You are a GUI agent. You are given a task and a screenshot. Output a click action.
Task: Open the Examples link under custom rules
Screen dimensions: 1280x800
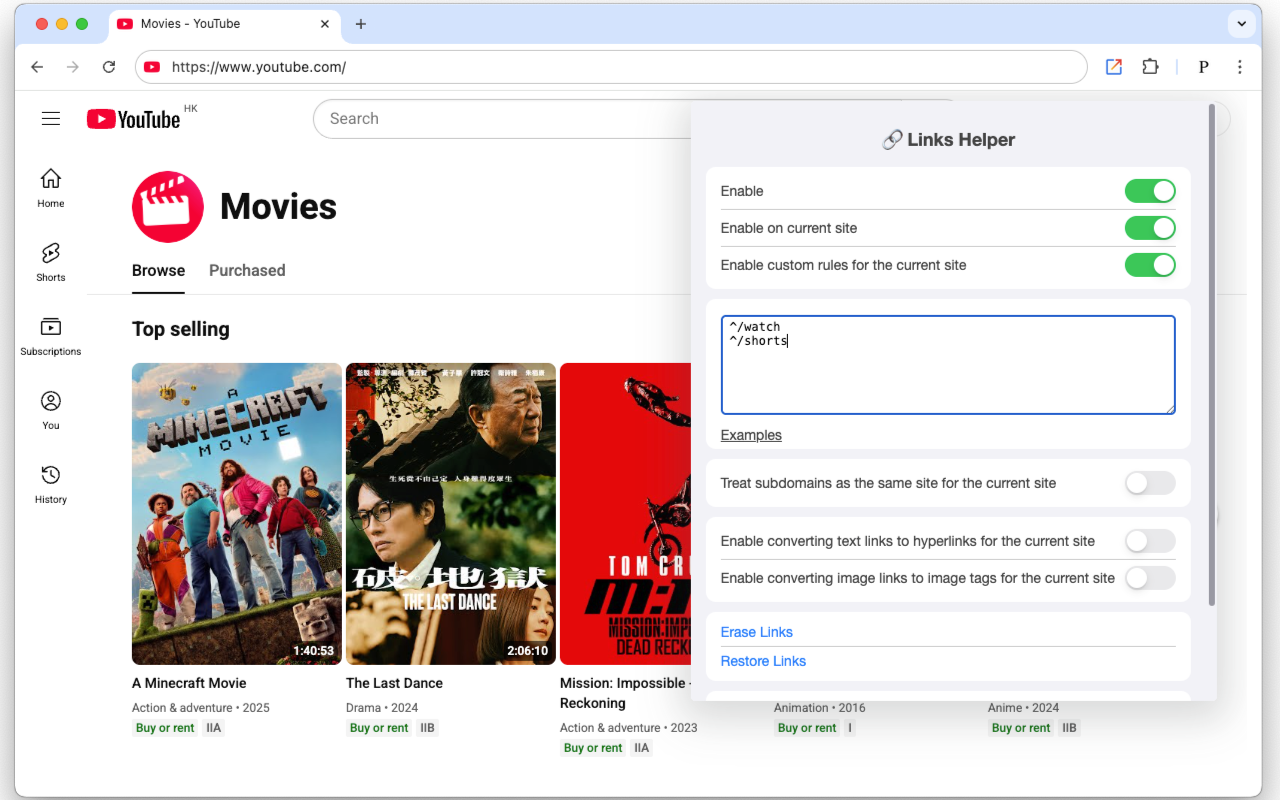tap(751, 435)
